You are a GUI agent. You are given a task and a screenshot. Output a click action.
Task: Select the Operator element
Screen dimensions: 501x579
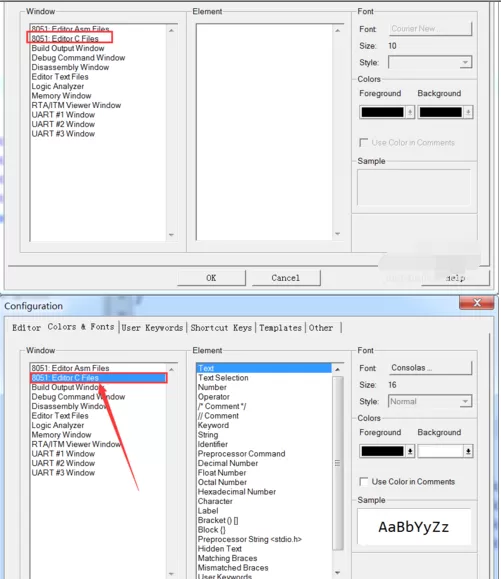[x=213, y=397]
